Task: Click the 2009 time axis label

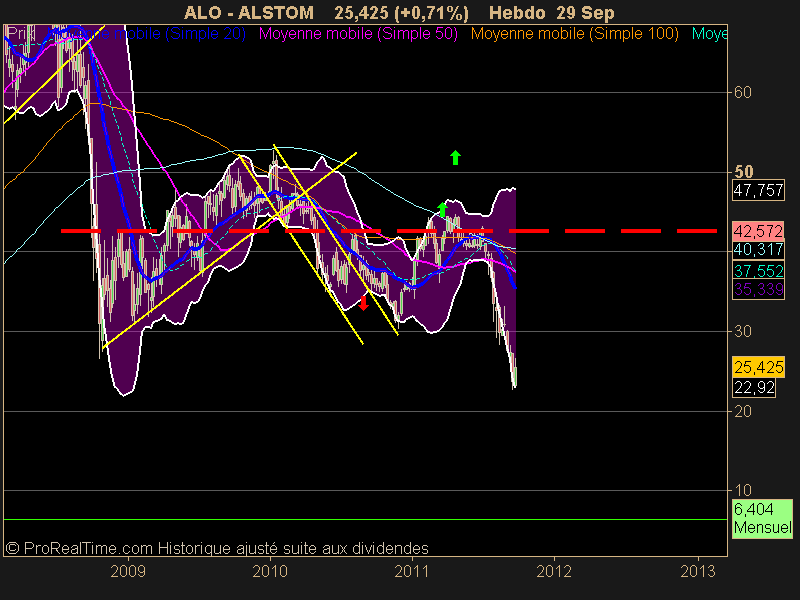Action: pos(128,571)
